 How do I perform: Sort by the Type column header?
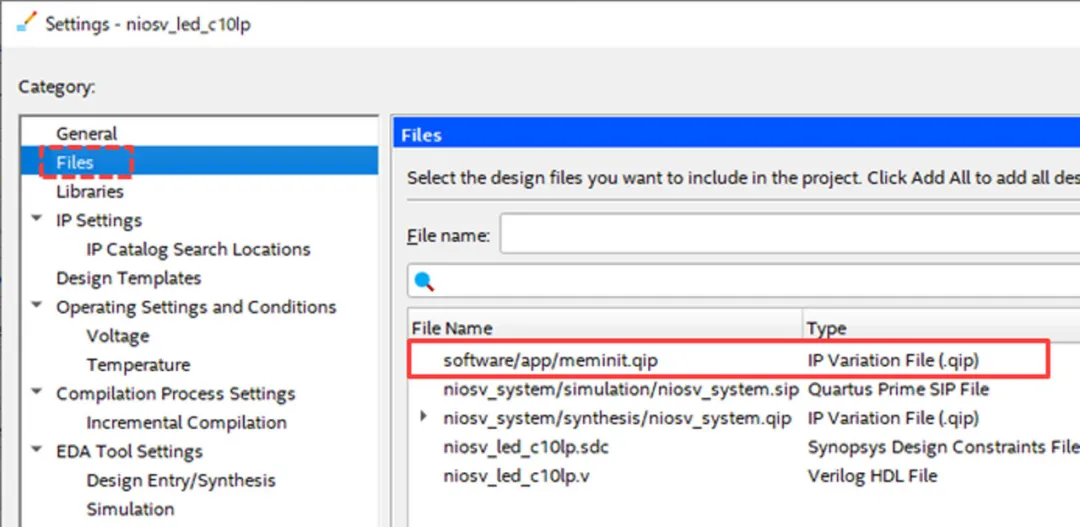coord(941,328)
